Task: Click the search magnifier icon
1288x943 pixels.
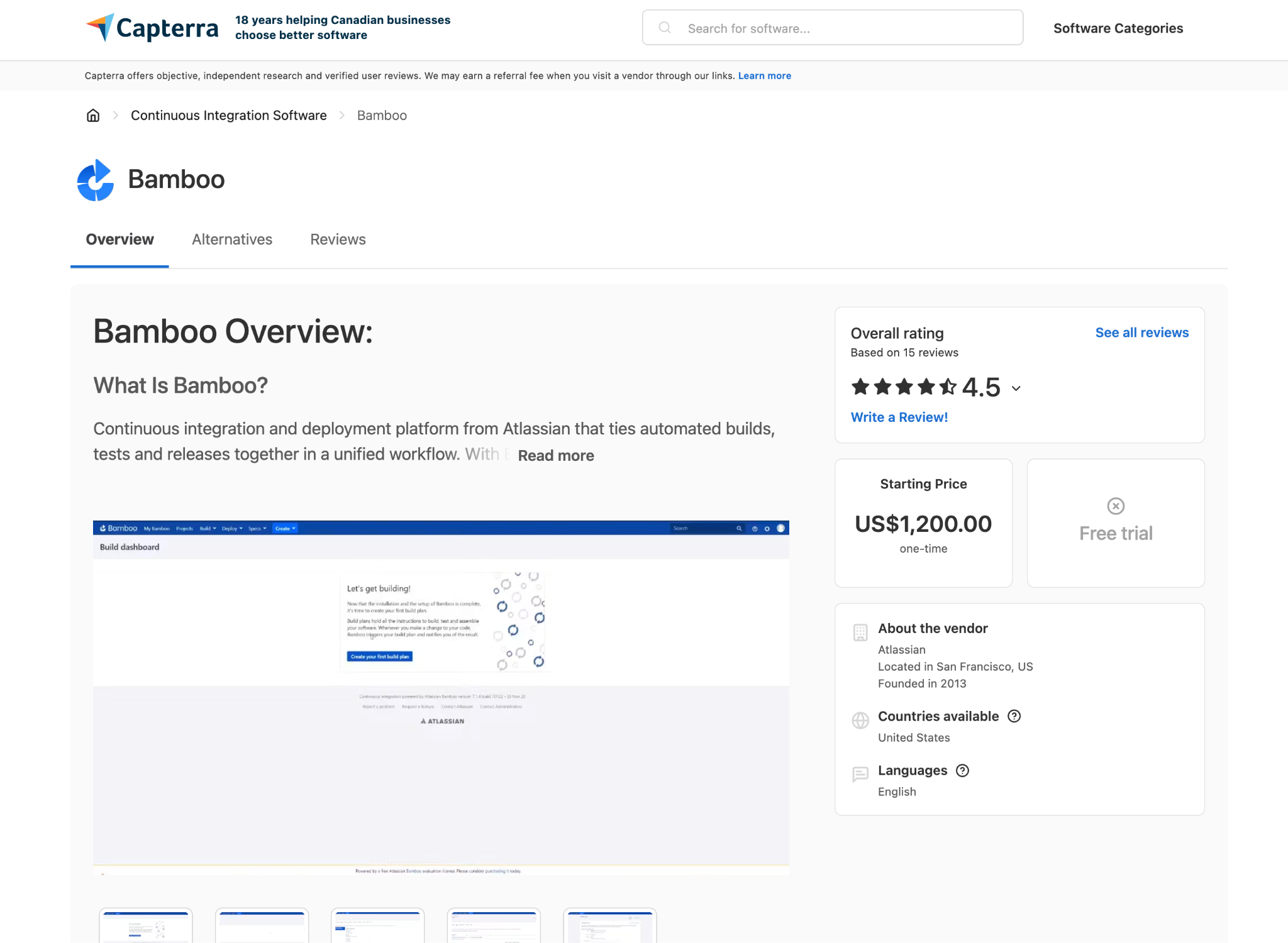Action: click(665, 28)
